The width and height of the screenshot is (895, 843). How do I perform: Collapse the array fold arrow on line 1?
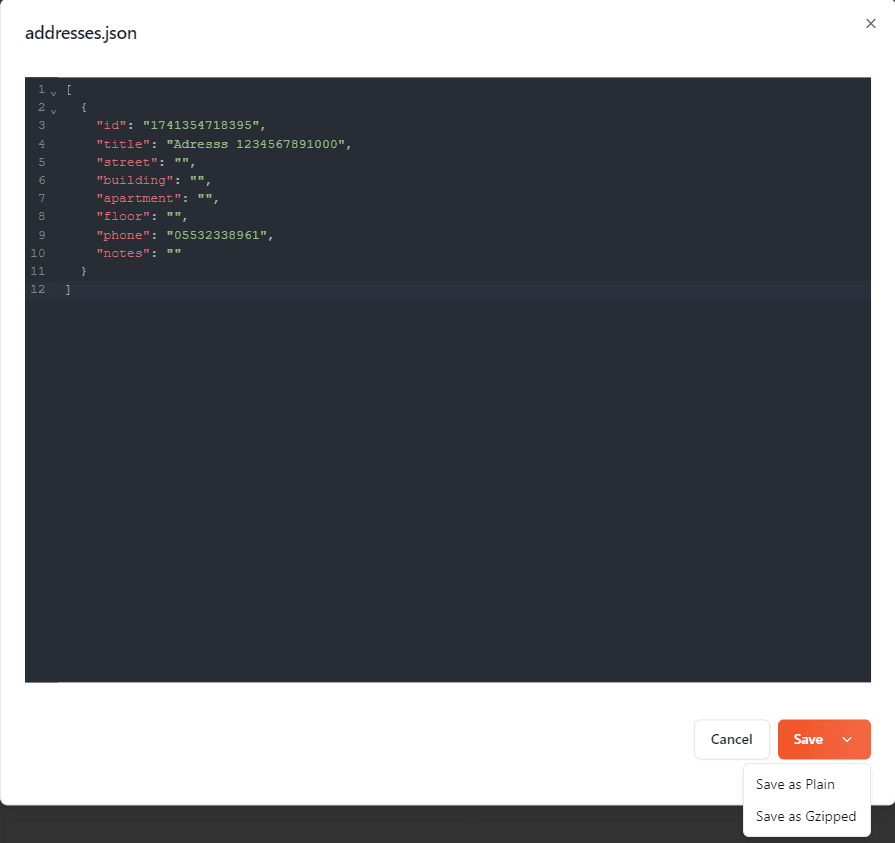coord(53,91)
